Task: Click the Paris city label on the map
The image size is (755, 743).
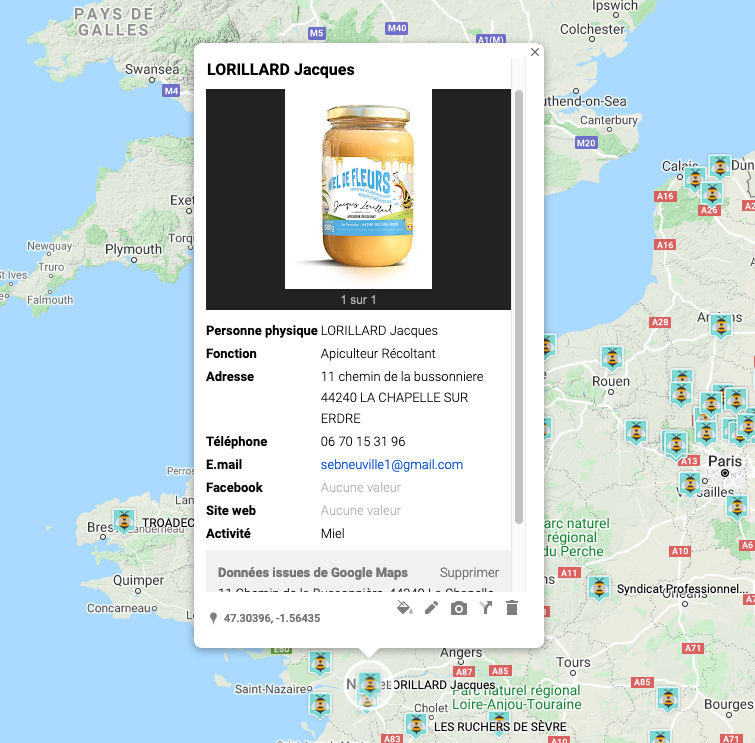Action: 725,461
